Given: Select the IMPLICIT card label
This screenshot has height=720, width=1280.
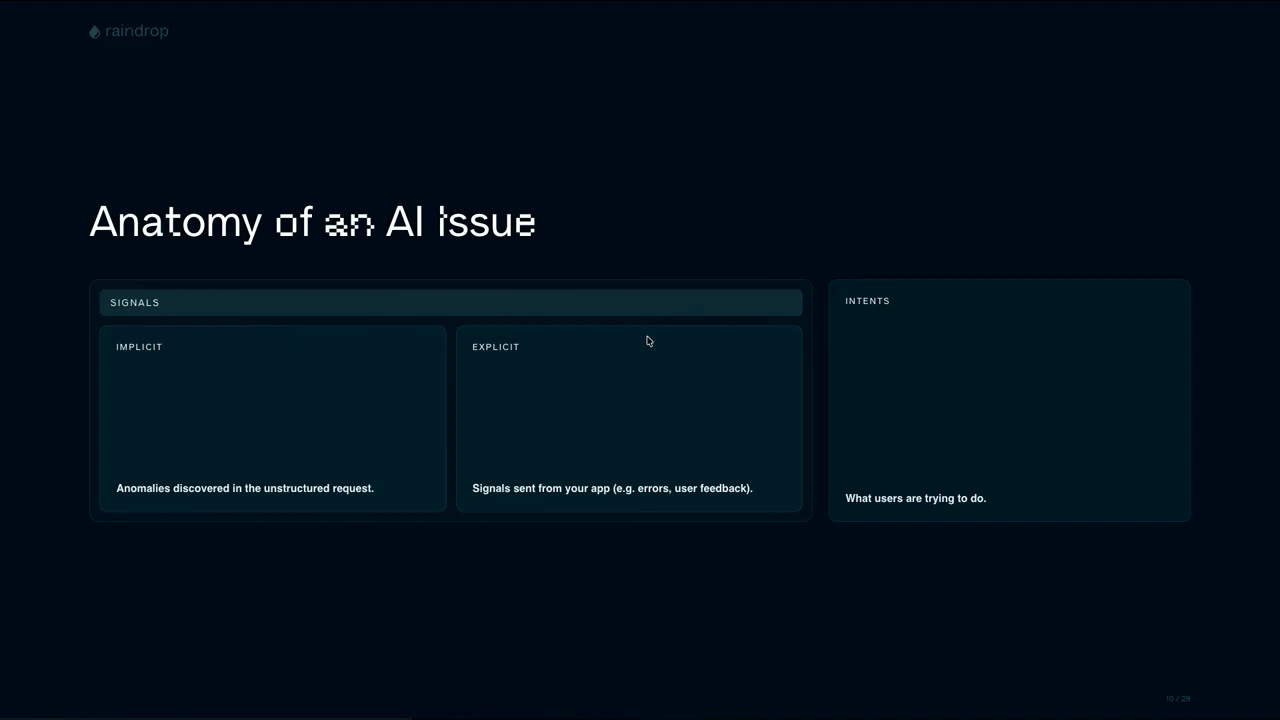Looking at the screenshot, I should 139,347.
